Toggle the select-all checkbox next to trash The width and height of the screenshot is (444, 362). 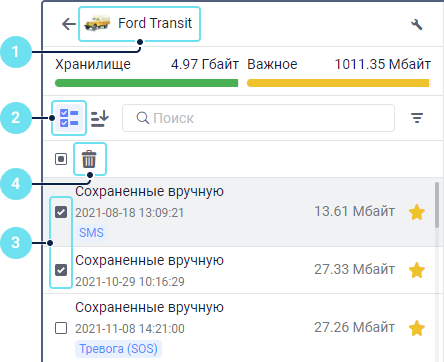61,159
